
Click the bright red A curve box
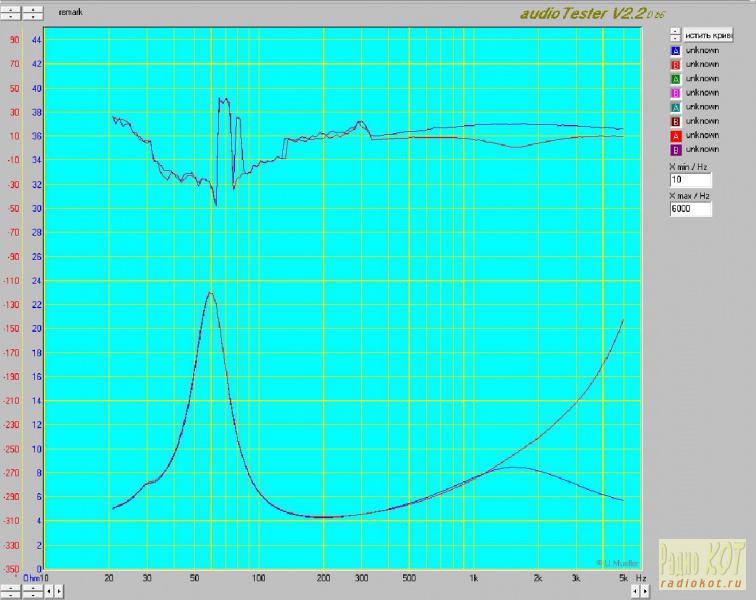[676, 134]
